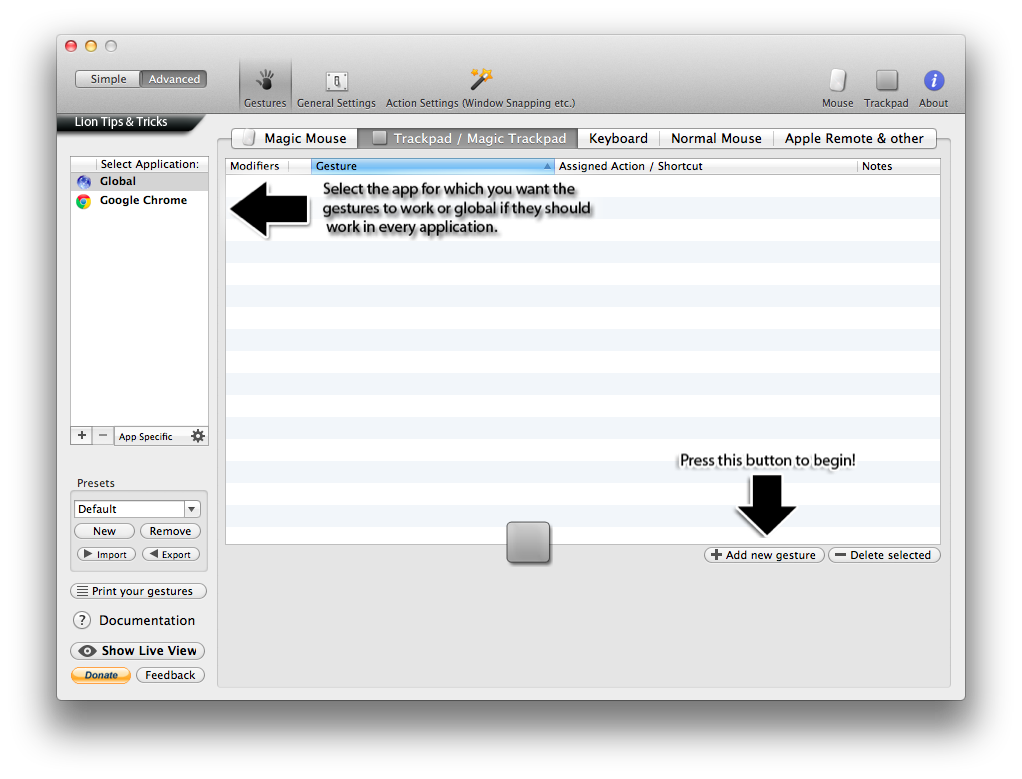Select the Magic Mouse tab

[x=295, y=139]
